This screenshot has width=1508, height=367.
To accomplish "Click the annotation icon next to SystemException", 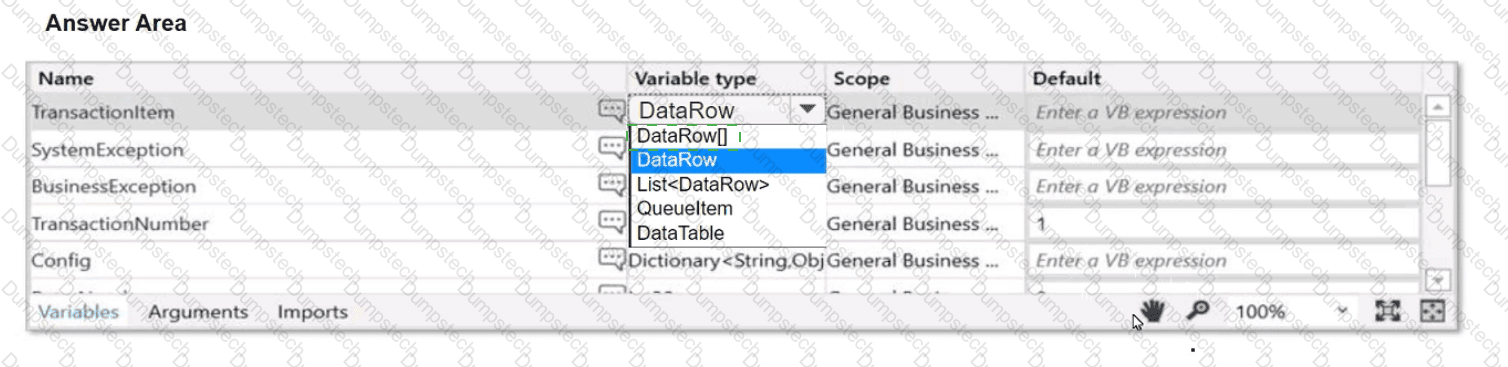I will (x=611, y=148).
